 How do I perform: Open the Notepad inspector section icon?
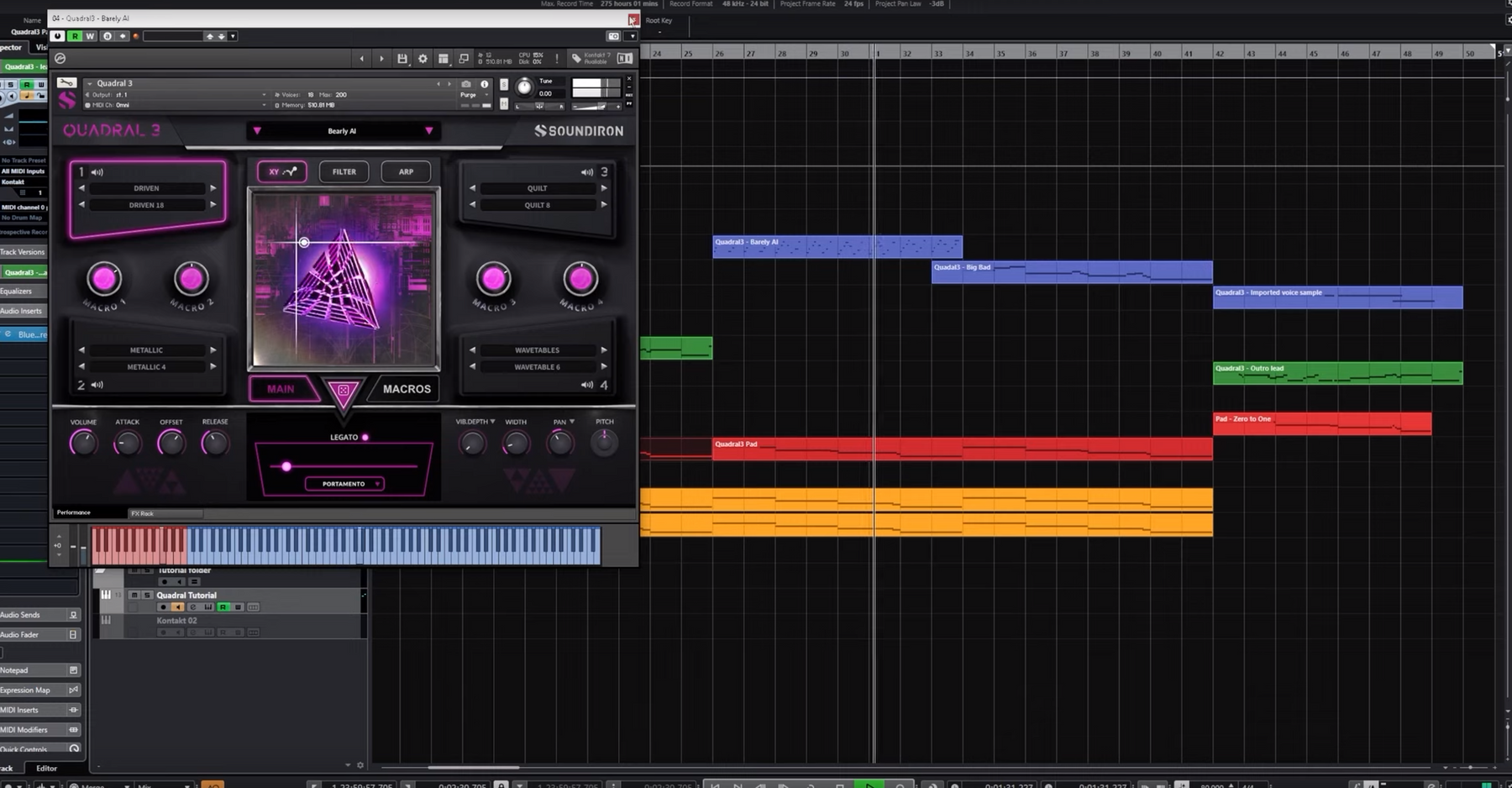point(73,670)
